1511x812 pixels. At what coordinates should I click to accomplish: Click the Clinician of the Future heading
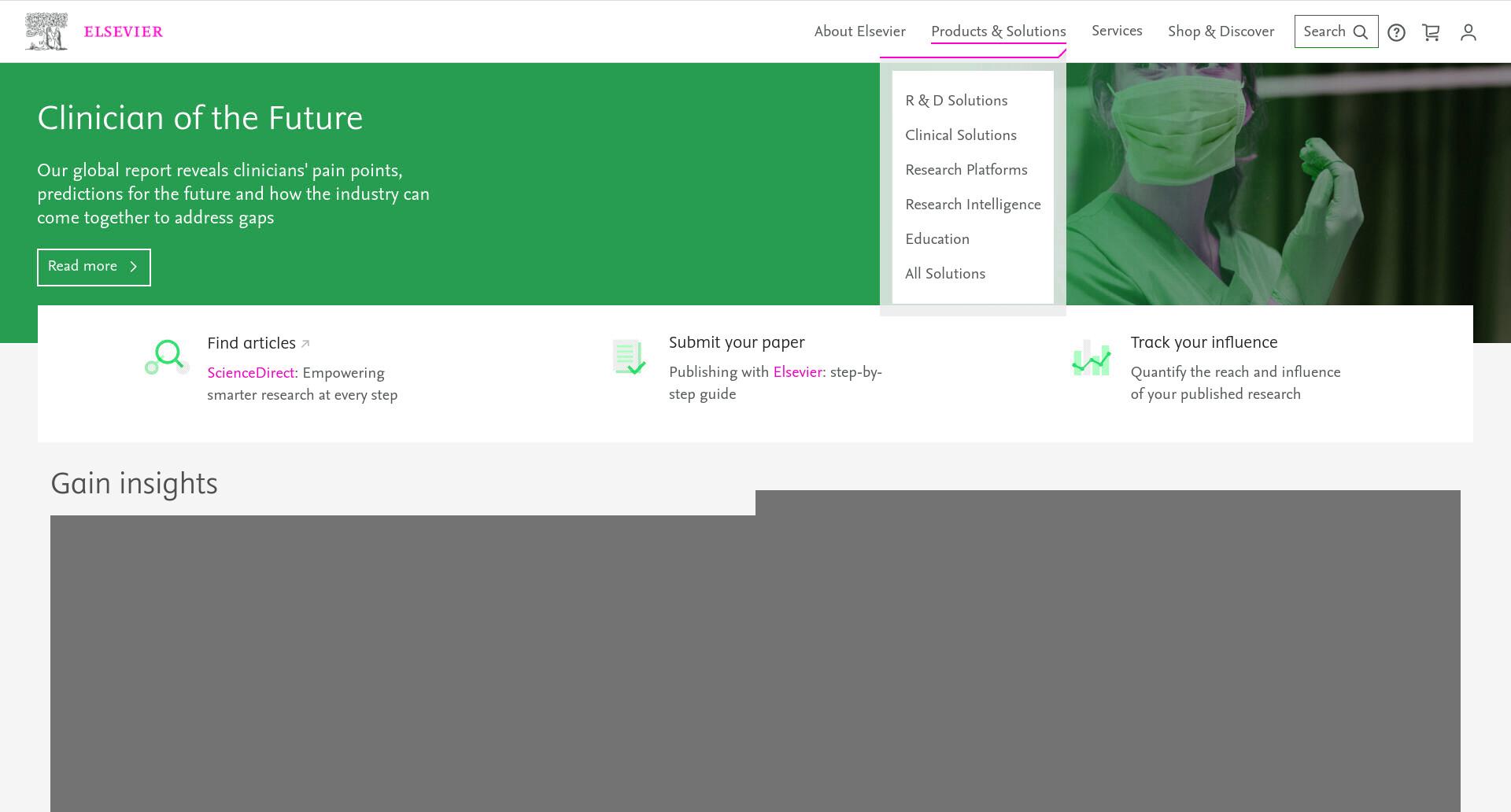coord(200,118)
